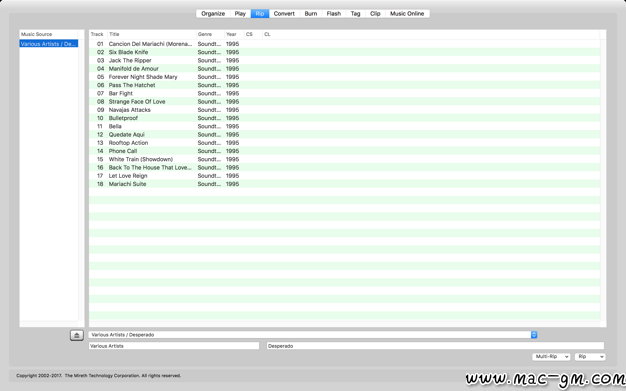Image resolution: width=626 pixels, height=391 pixels.
Task: Sort by Track column header
Action: (98, 34)
